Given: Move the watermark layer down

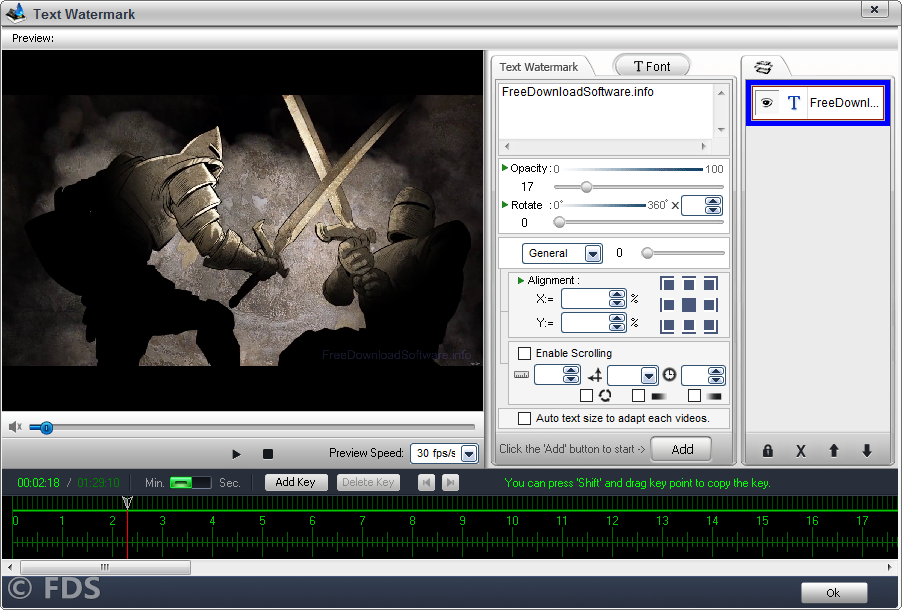Looking at the screenshot, I should pos(866,451).
